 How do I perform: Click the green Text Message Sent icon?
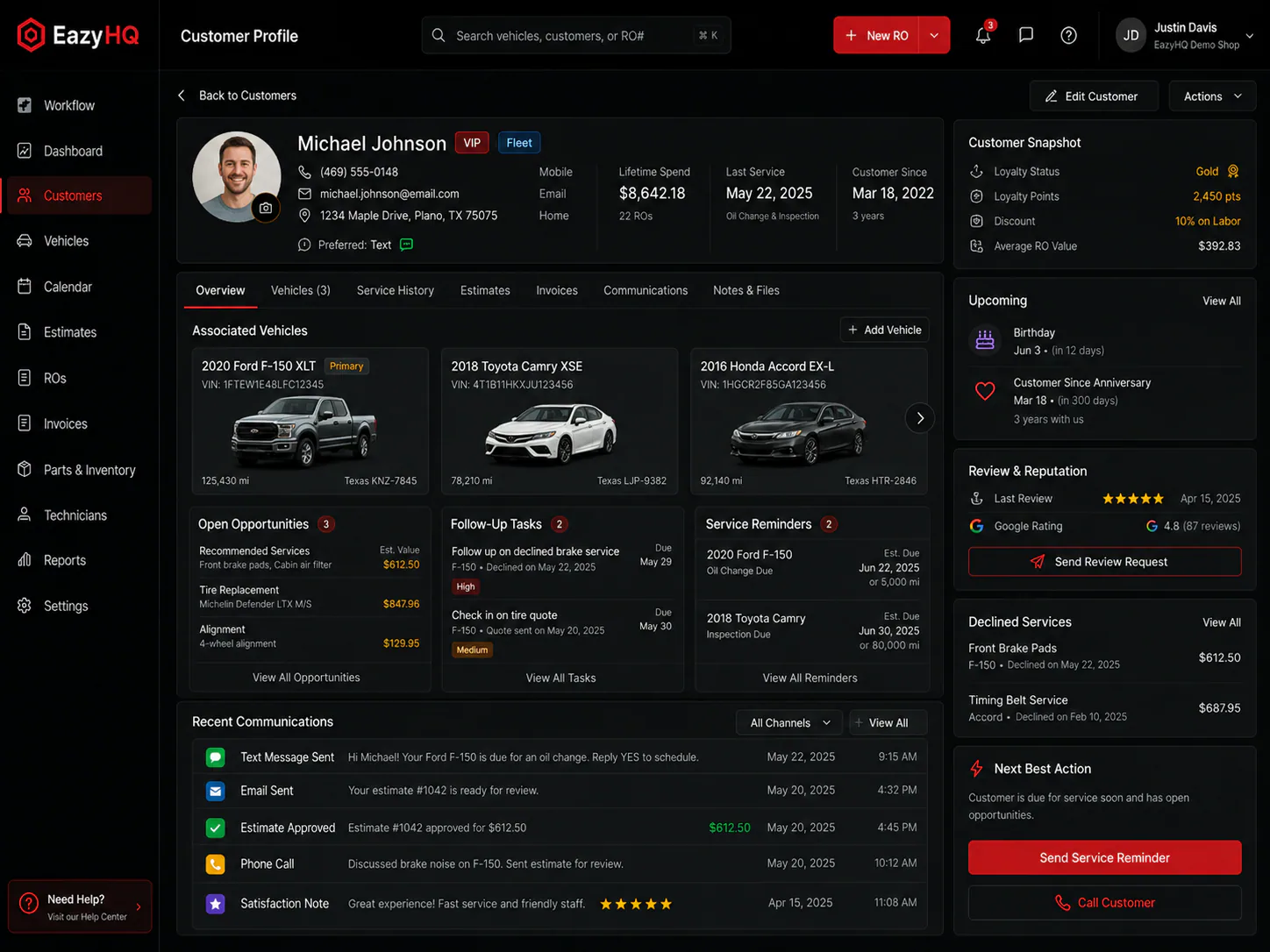point(215,757)
